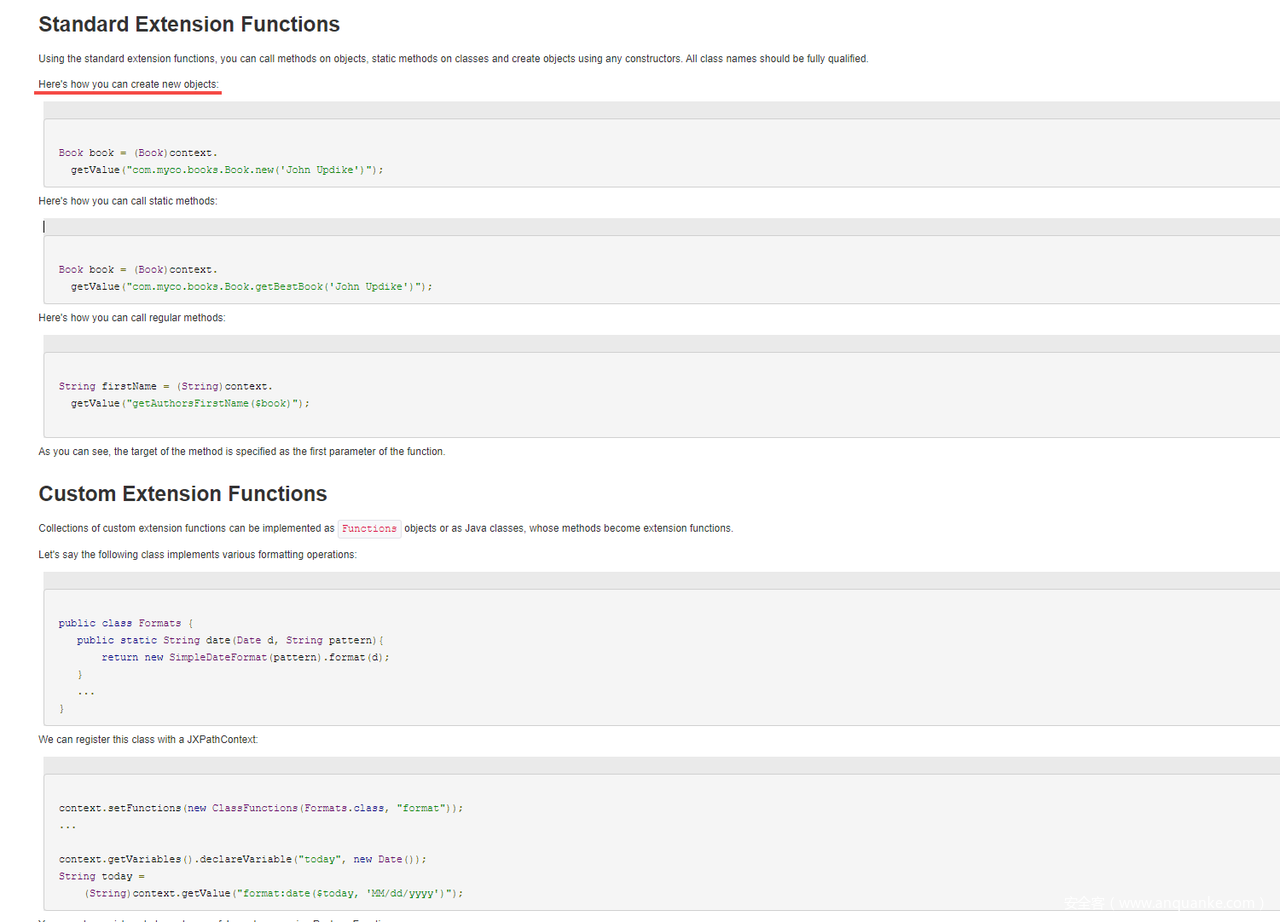Click the "Standard Extension Functions" heading

tap(189, 25)
